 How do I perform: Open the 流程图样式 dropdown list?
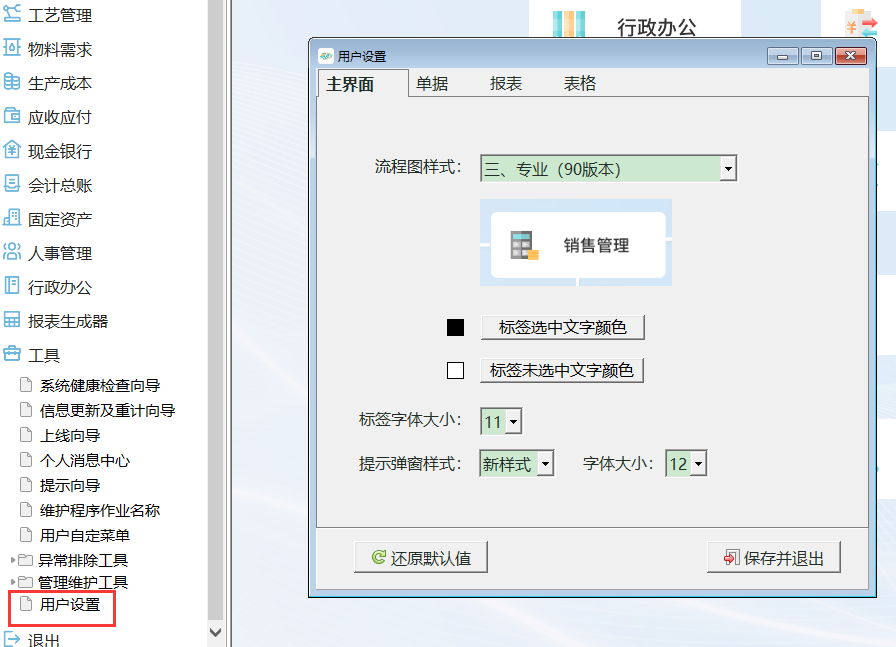coord(727,168)
